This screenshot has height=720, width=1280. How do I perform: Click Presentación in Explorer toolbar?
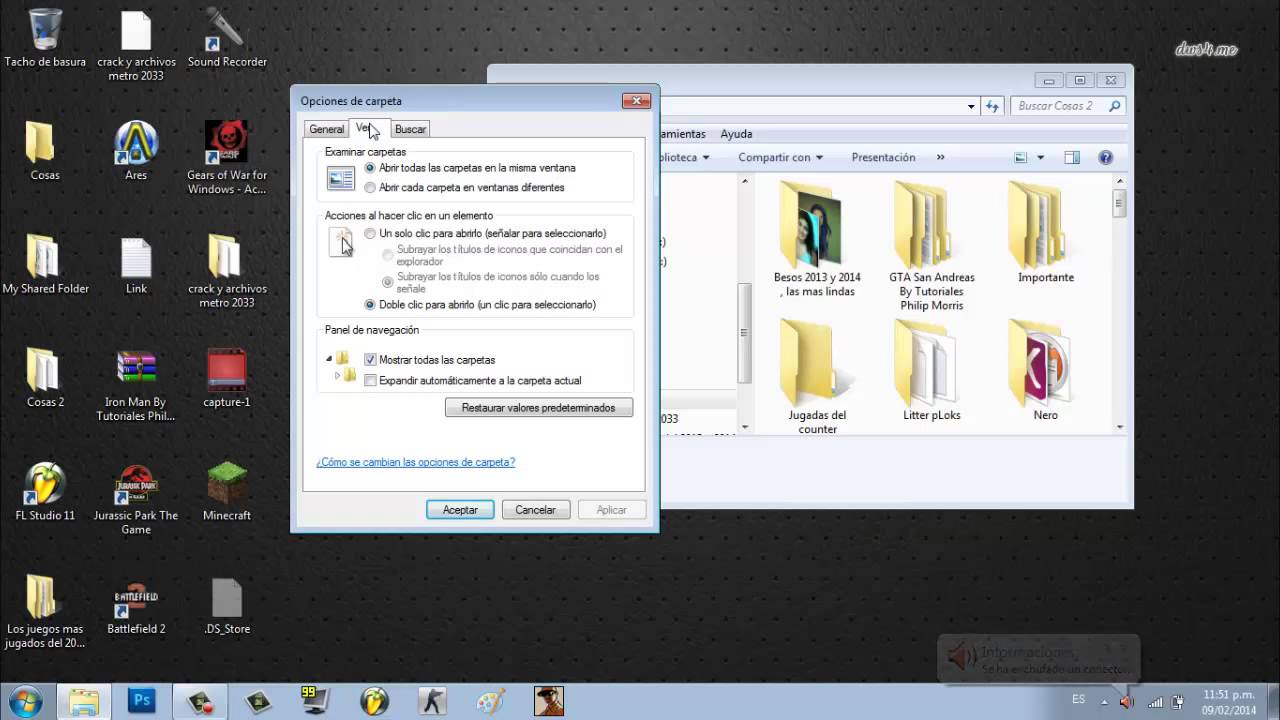[883, 157]
